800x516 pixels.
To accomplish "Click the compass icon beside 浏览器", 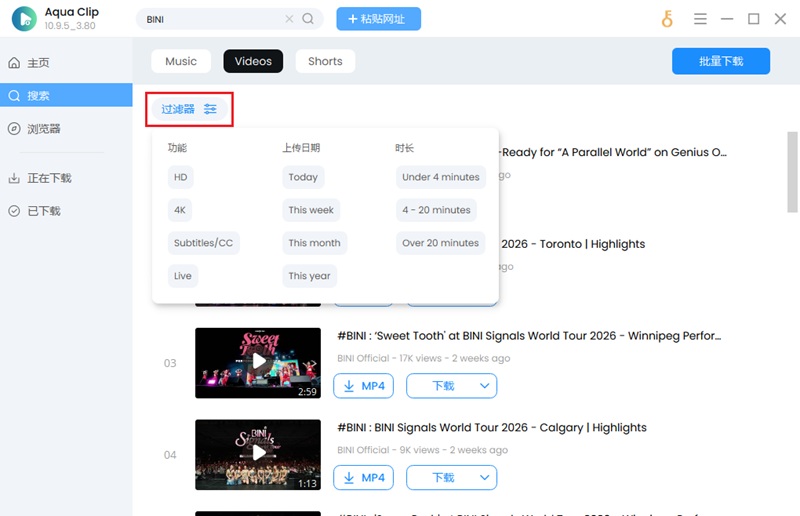I will coord(14,129).
